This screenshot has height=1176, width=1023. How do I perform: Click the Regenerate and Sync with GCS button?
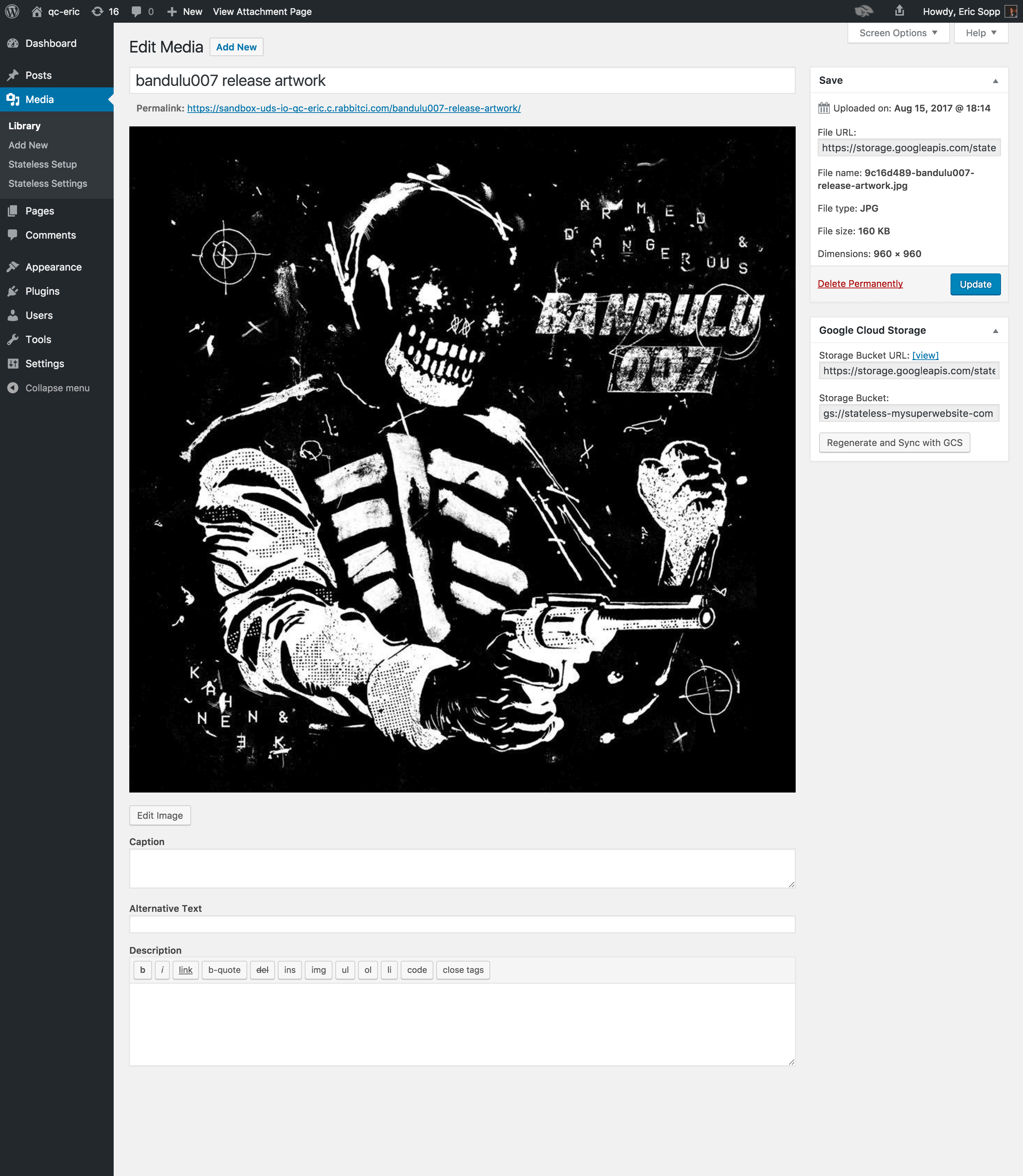point(894,442)
